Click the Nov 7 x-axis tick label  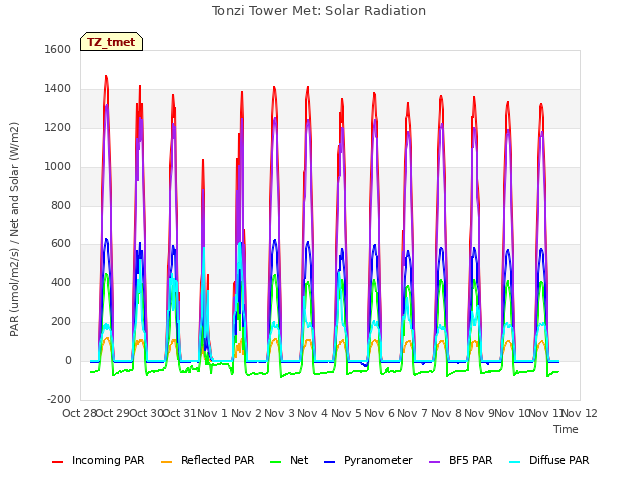(x=413, y=413)
